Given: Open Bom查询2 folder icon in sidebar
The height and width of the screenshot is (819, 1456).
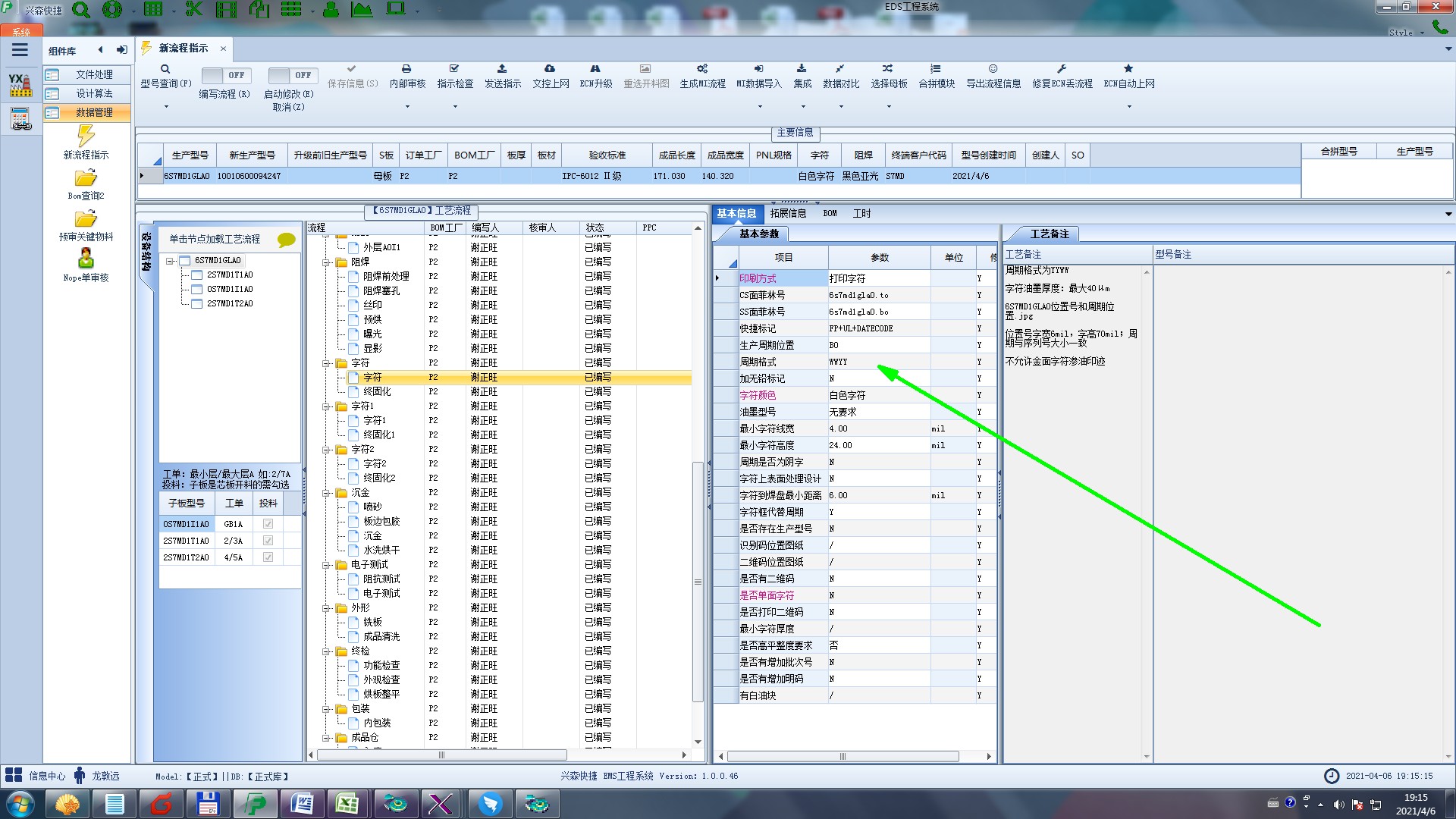Looking at the screenshot, I should point(86,178).
